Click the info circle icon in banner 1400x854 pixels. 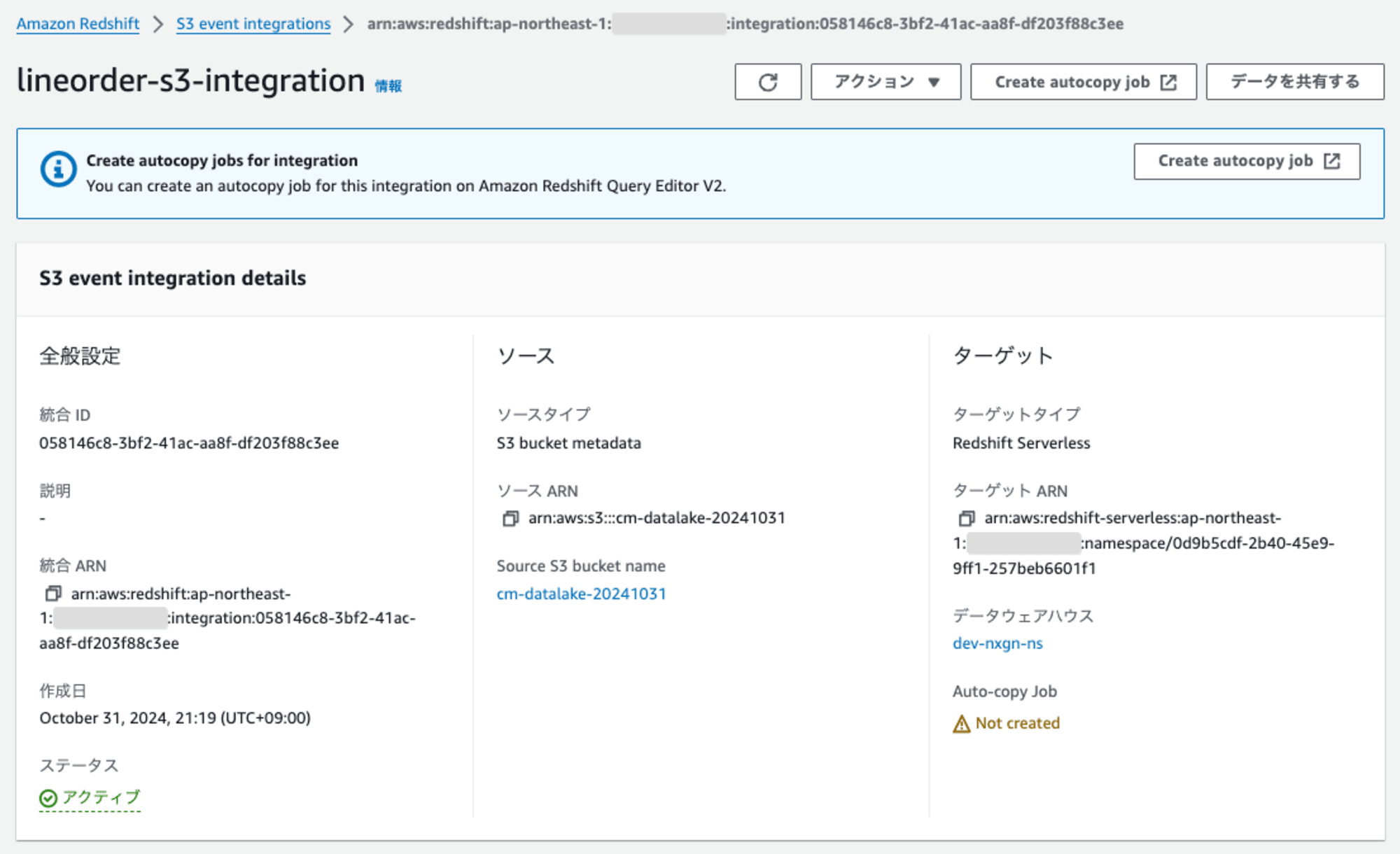point(58,169)
